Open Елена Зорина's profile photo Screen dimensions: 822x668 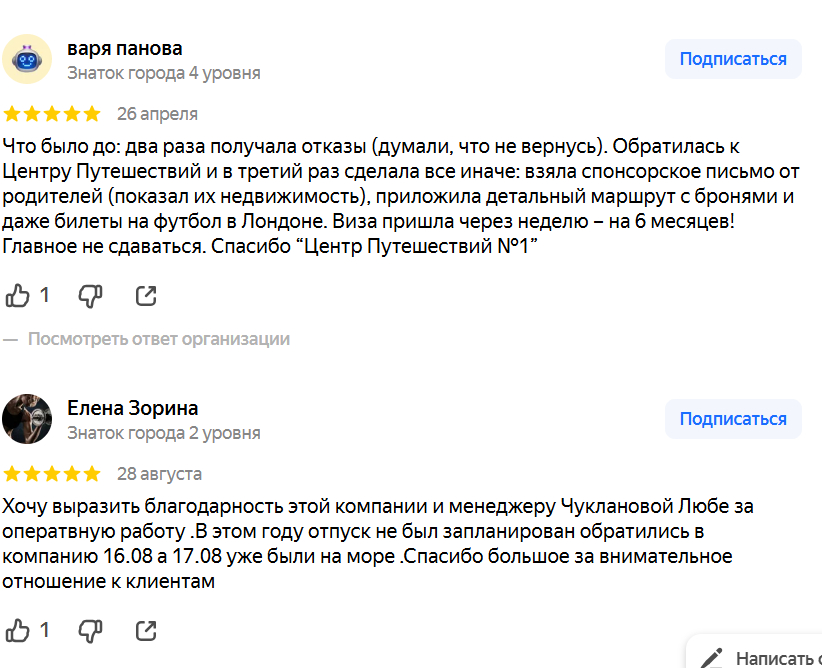click(28, 419)
